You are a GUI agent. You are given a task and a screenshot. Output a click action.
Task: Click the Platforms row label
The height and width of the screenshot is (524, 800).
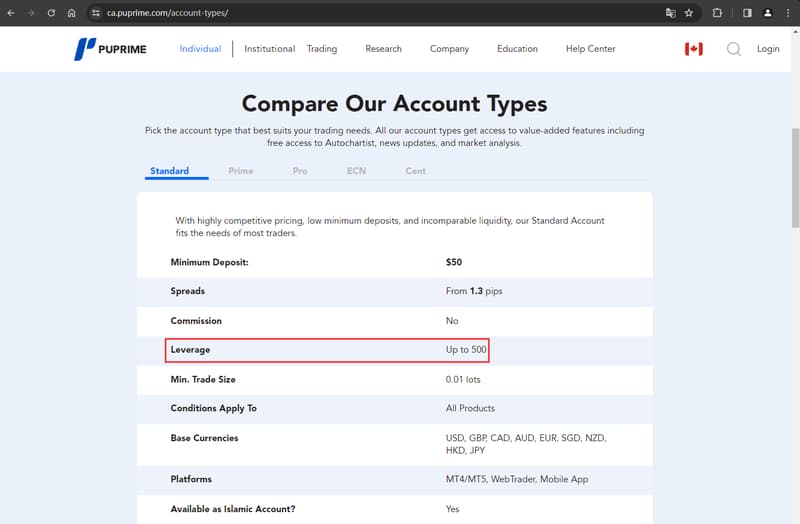[x=191, y=480]
